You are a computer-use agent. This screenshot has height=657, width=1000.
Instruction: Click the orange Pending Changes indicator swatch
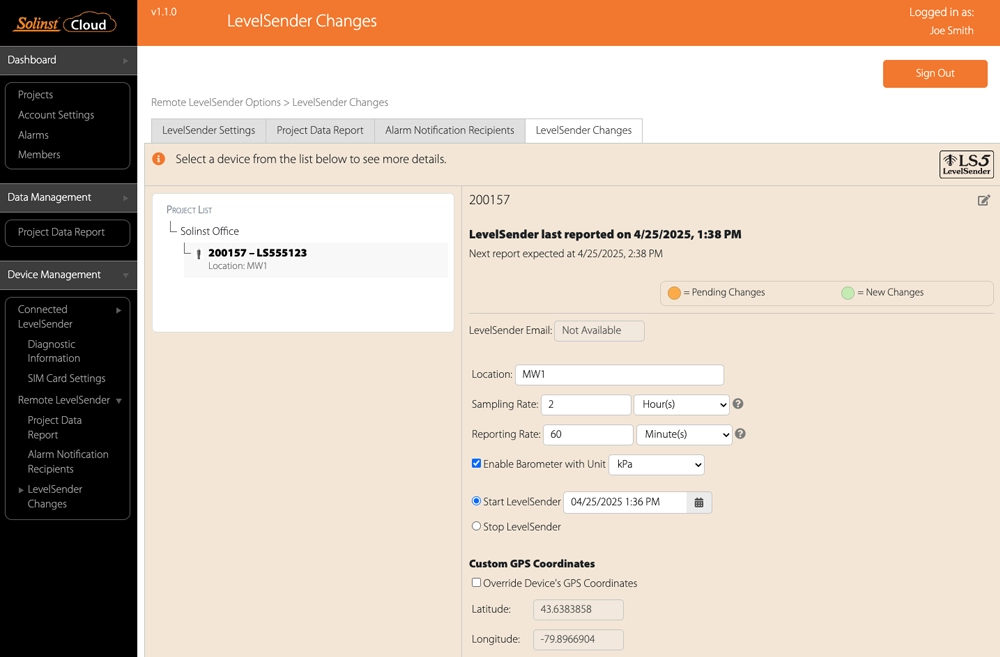pos(673,292)
